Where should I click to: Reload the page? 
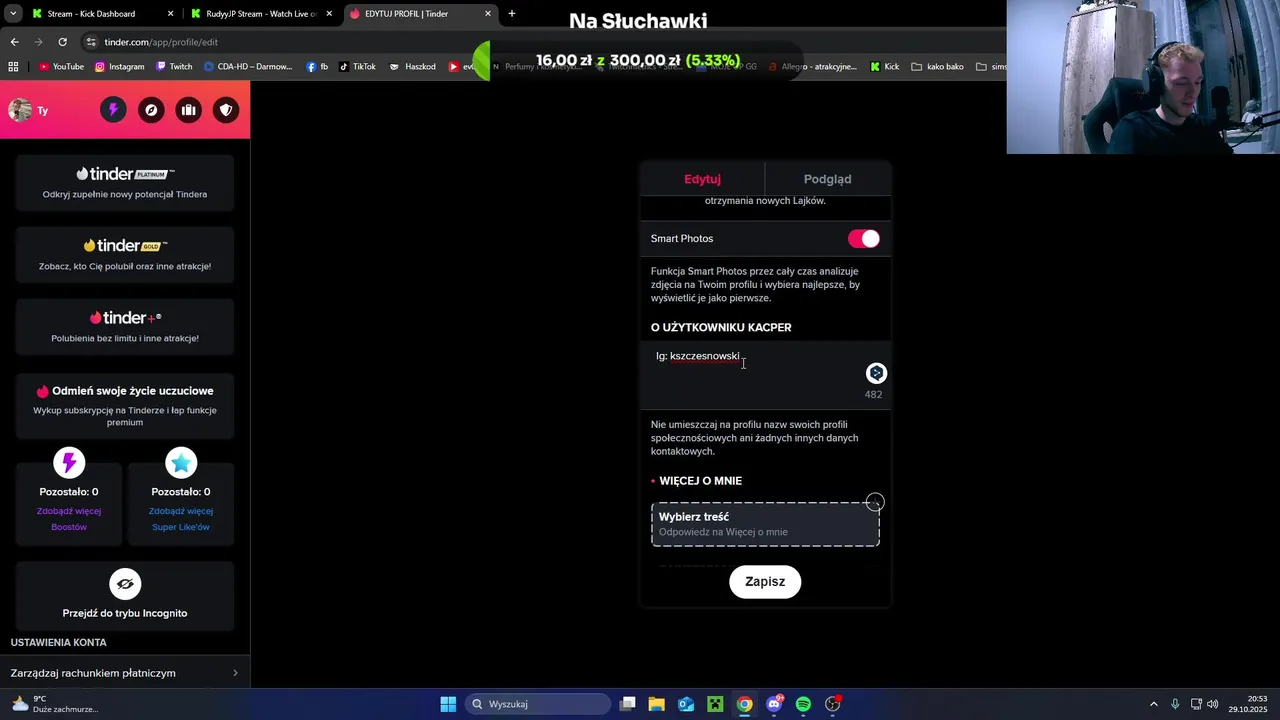pos(62,42)
